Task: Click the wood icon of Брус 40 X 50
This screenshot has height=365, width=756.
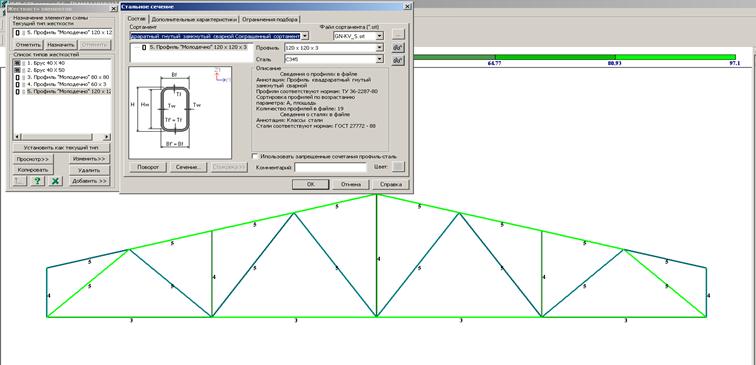Action: coord(17,70)
